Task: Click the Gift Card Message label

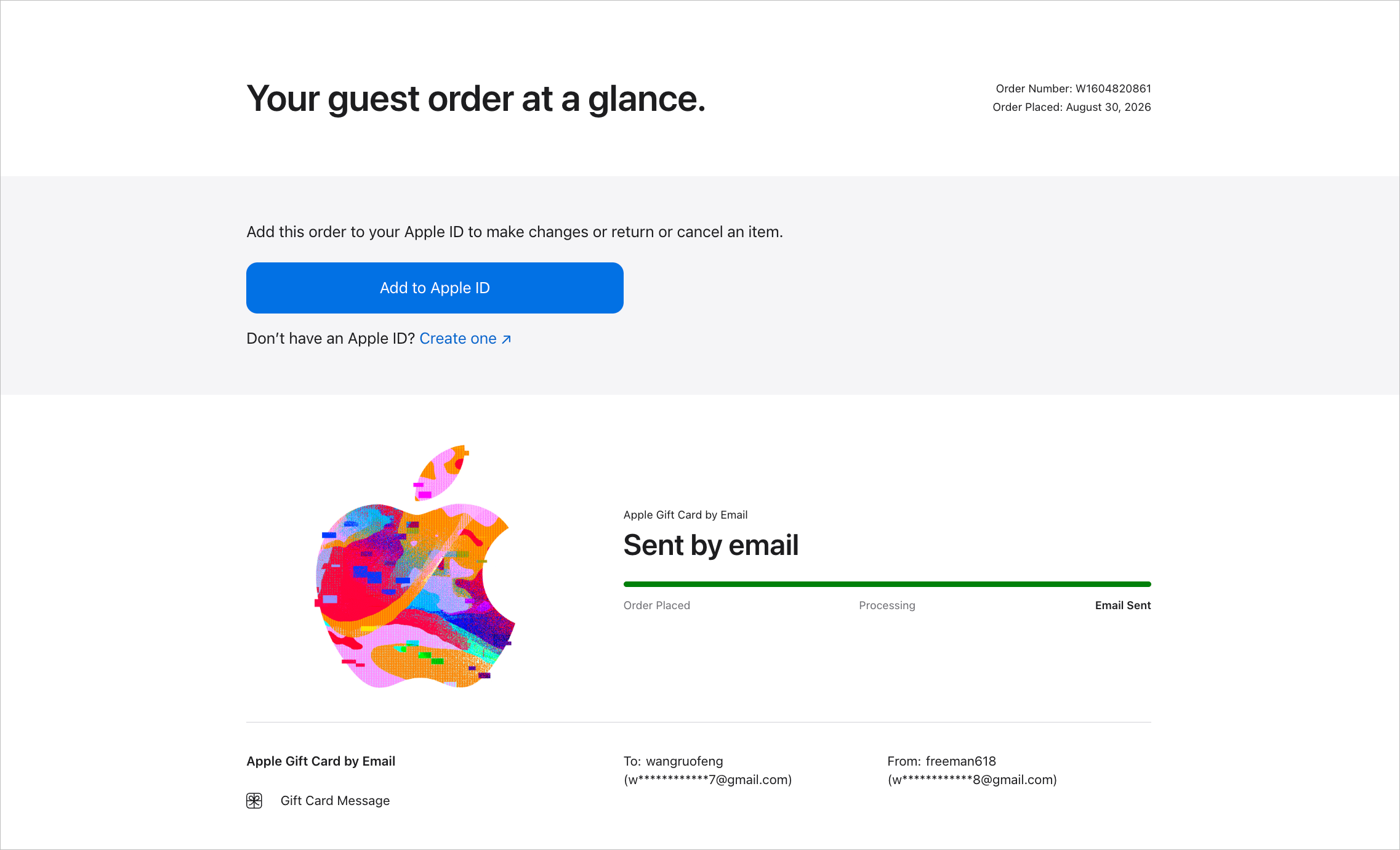Action: coord(335,801)
